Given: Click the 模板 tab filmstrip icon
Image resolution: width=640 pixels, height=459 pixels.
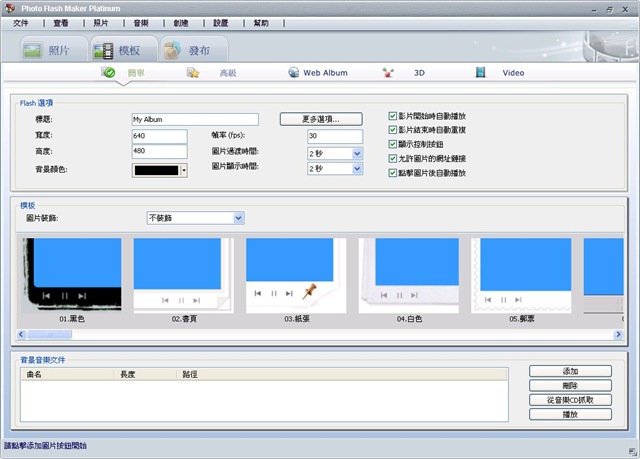Looking at the screenshot, I should coord(103,51).
